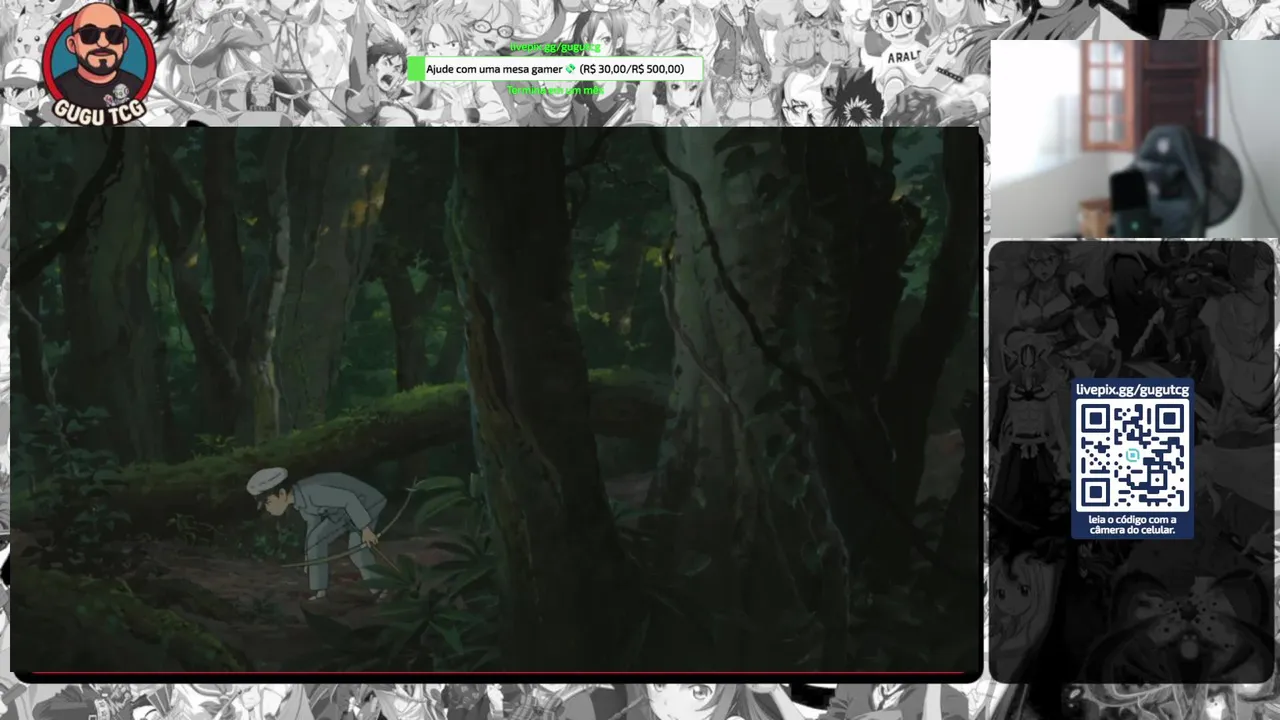1280x720 pixels.
Task: Click the 'Termina em um mês' text
Action: [555, 91]
